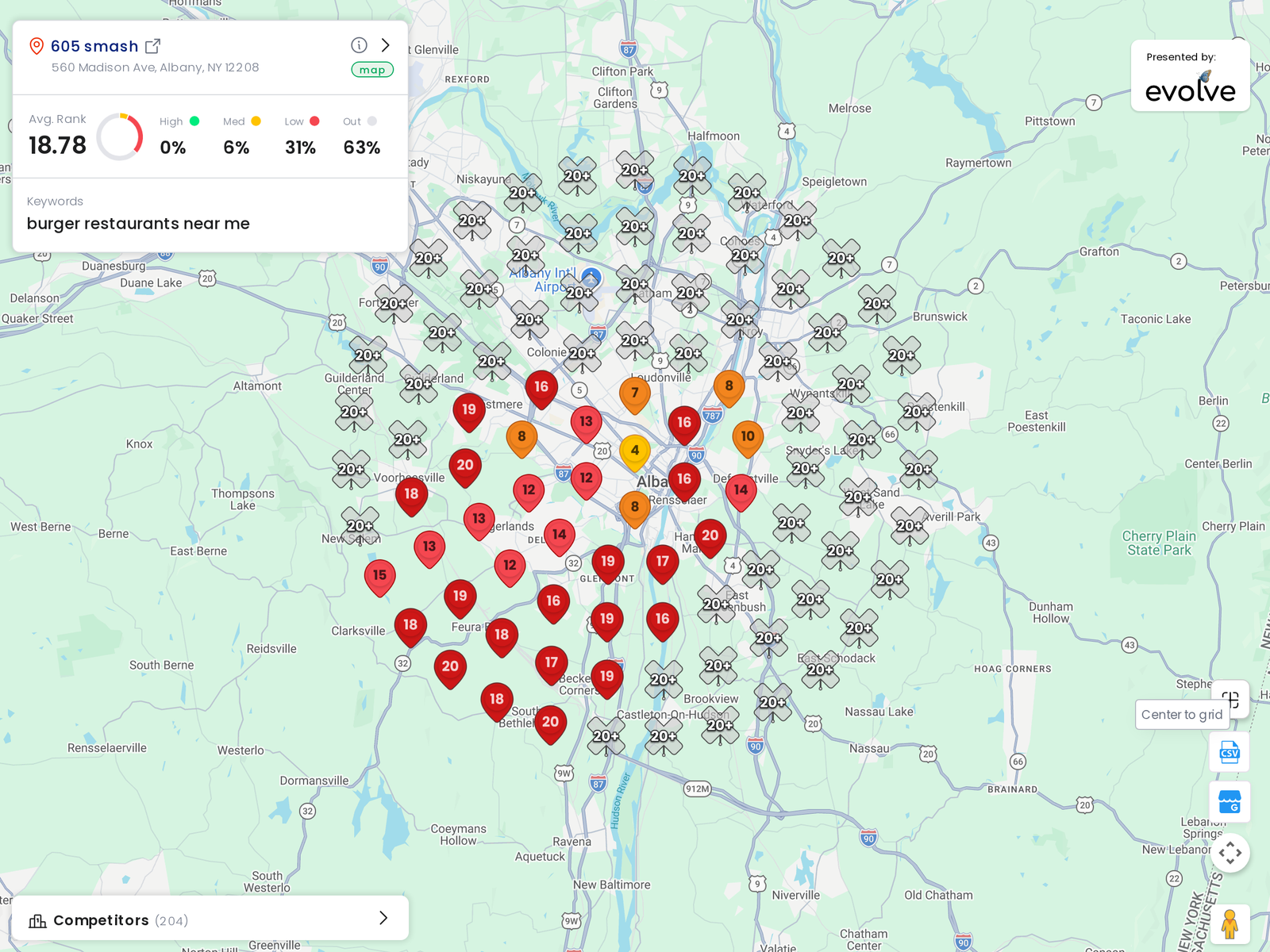The width and height of the screenshot is (1270, 952).
Task: Click the red location pin icon beside 605 smash
Action: click(x=36, y=46)
